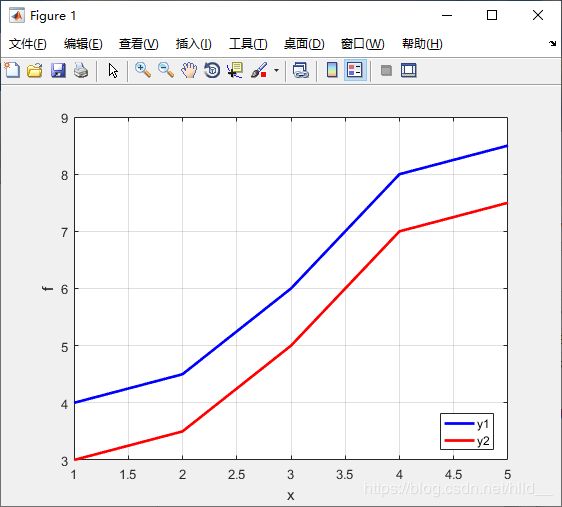
Task: Click the blue y1 line sample in legend
Action: [x=459, y=424]
